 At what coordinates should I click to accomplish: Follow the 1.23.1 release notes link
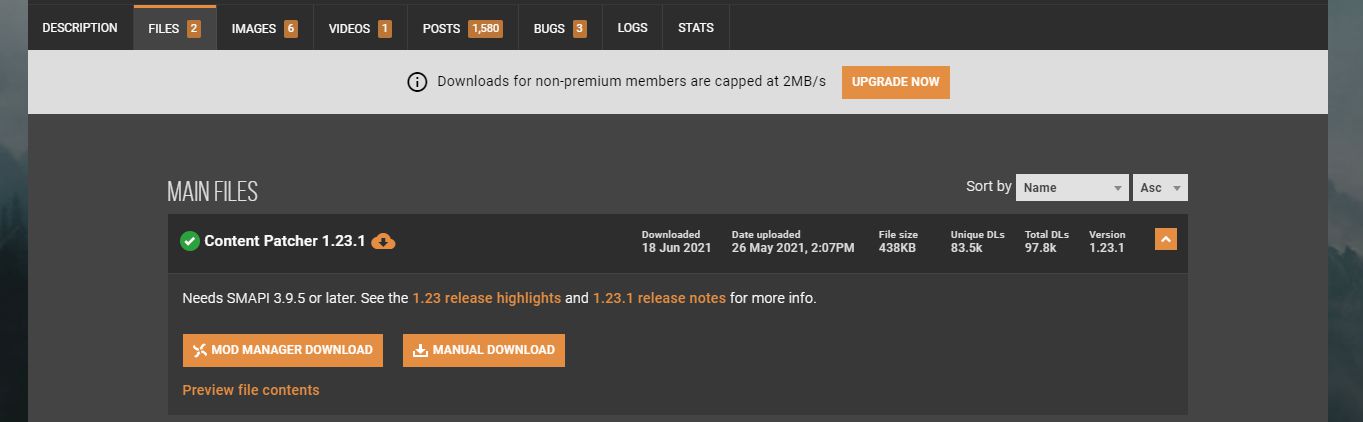(x=659, y=298)
